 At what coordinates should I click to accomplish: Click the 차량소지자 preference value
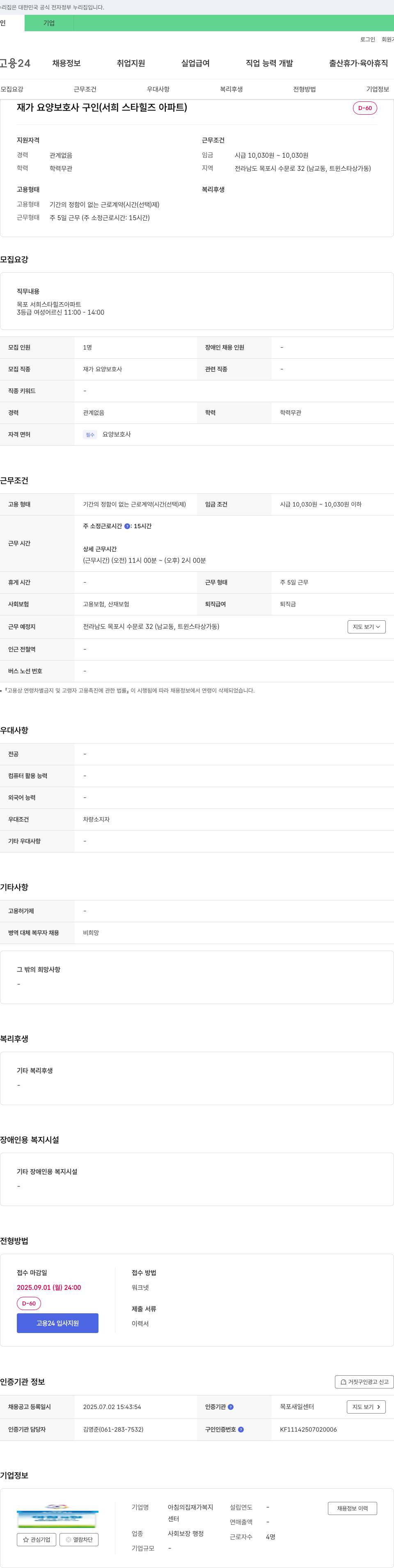click(x=96, y=819)
